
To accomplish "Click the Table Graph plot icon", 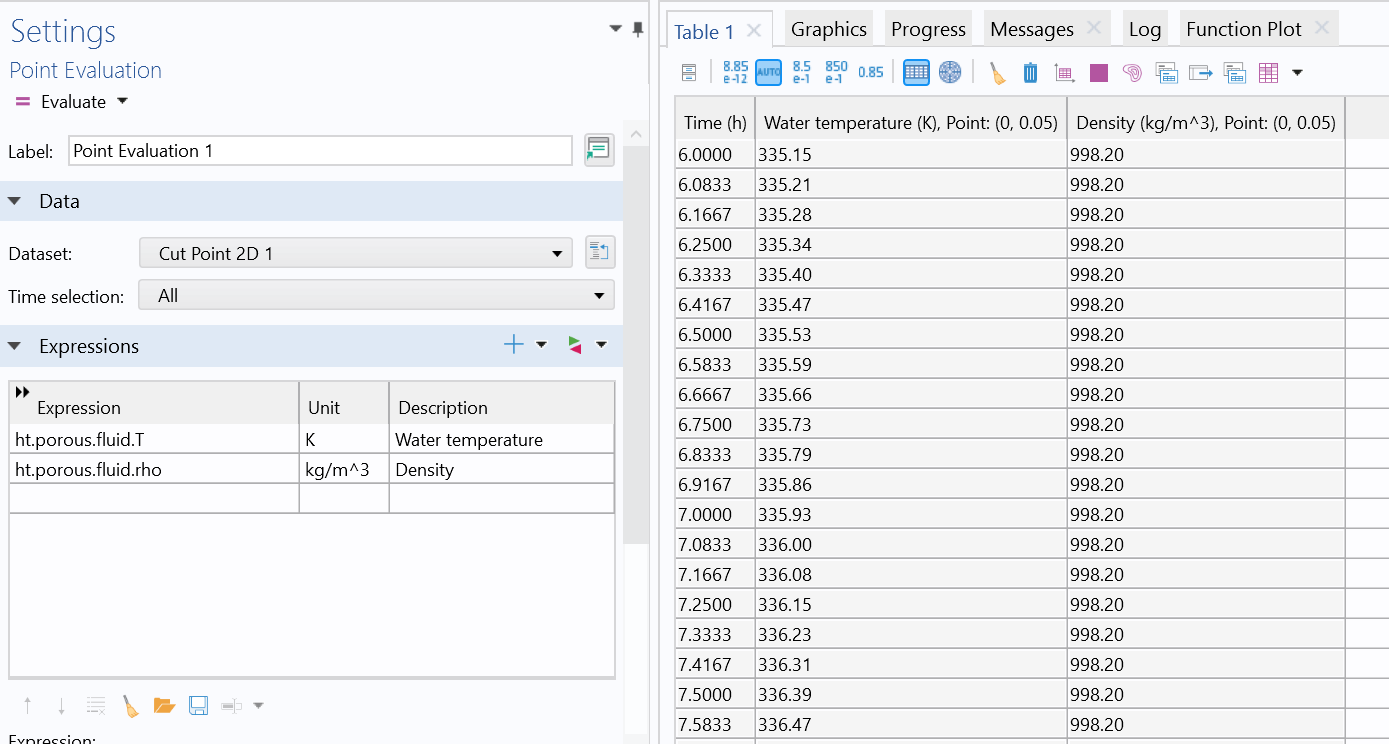I will (1064, 73).
